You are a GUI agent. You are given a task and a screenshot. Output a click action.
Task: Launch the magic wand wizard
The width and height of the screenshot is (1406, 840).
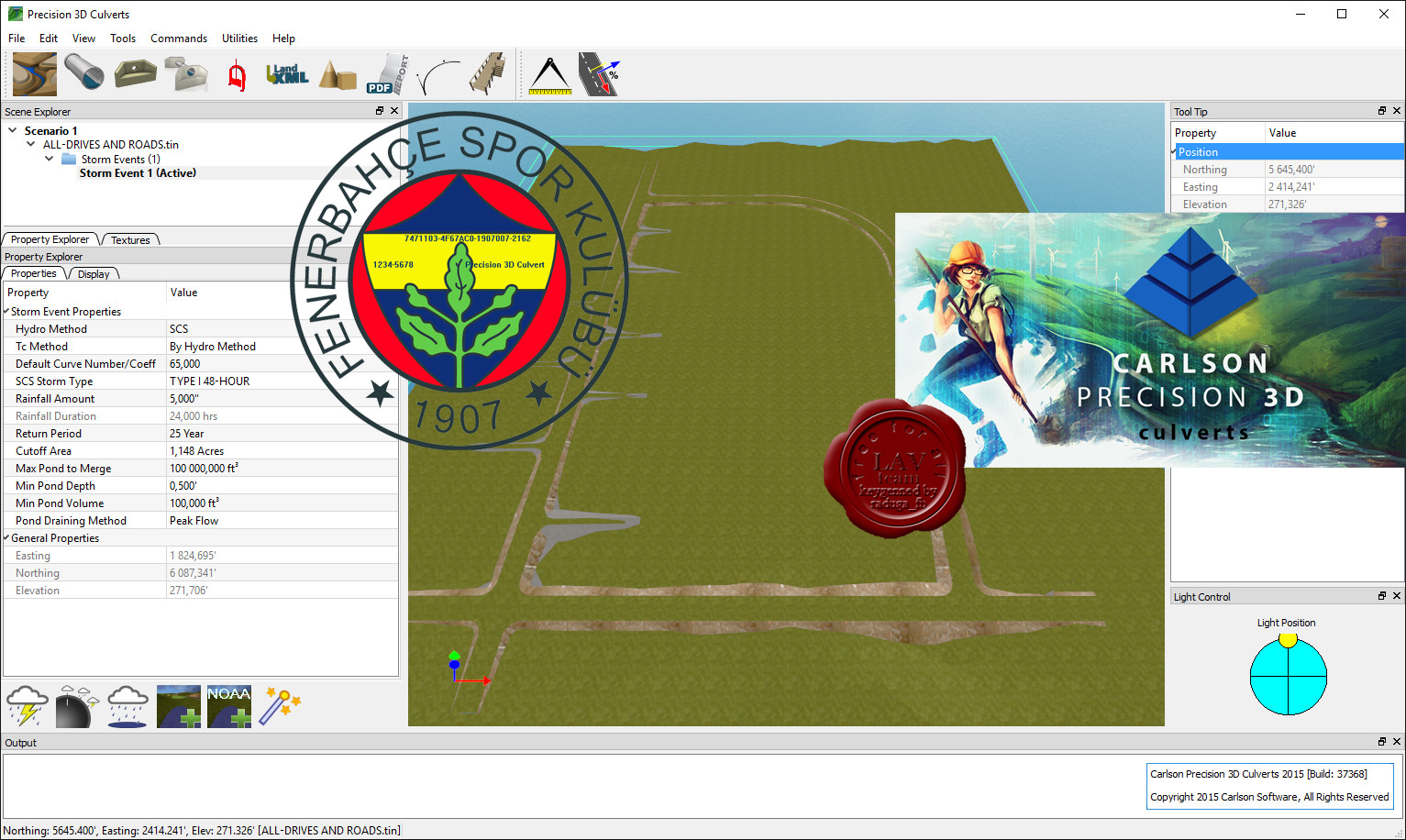(x=280, y=706)
